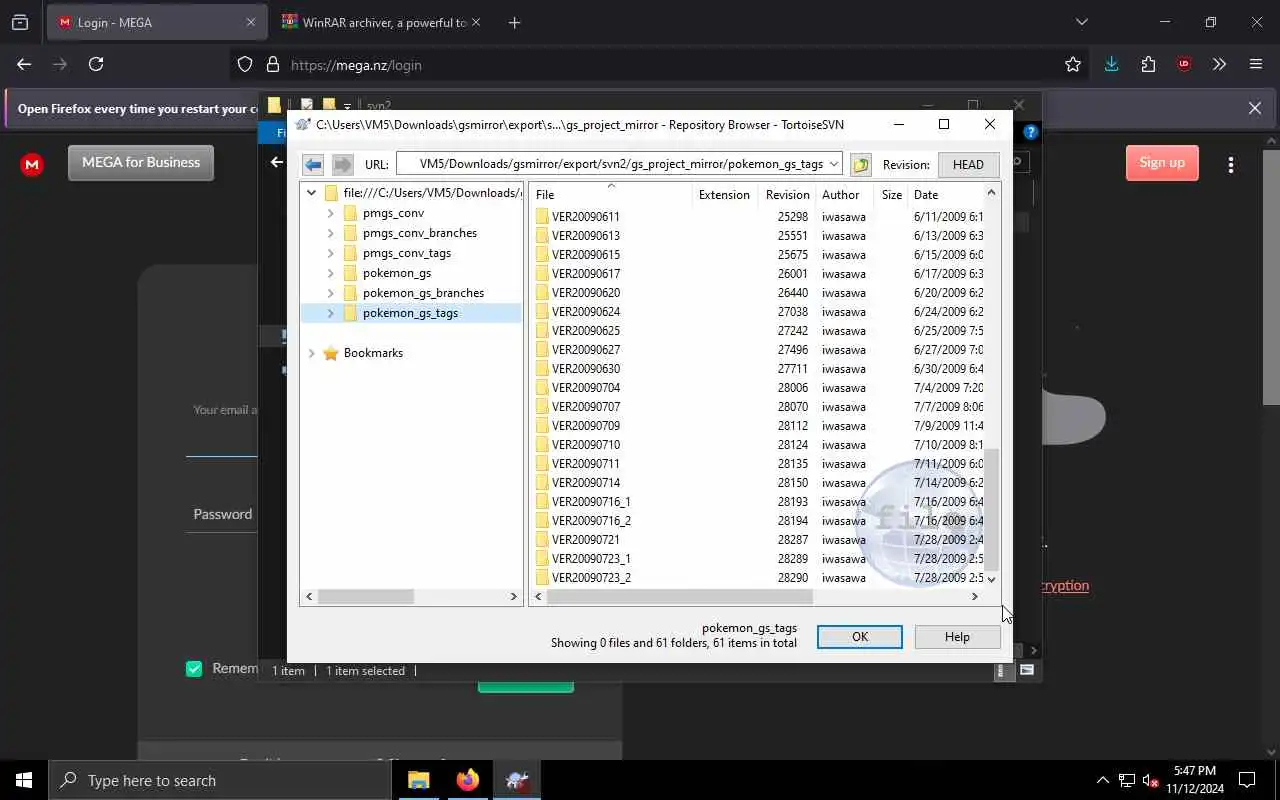Click MEGA for Business button
Viewport: 1280px width, 800px height.
(x=141, y=162)
